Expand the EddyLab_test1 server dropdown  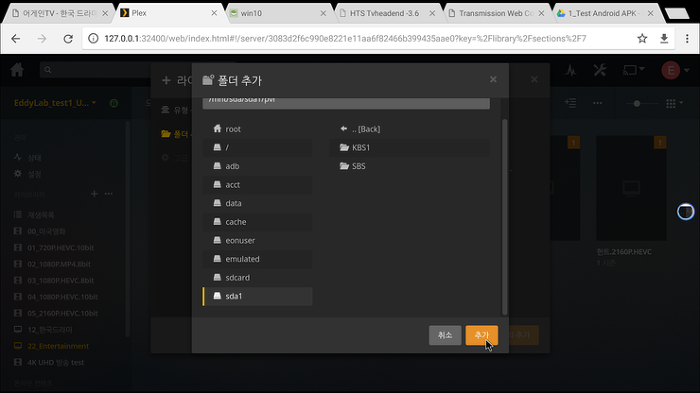pyautogui.click(x=55, y=103)
